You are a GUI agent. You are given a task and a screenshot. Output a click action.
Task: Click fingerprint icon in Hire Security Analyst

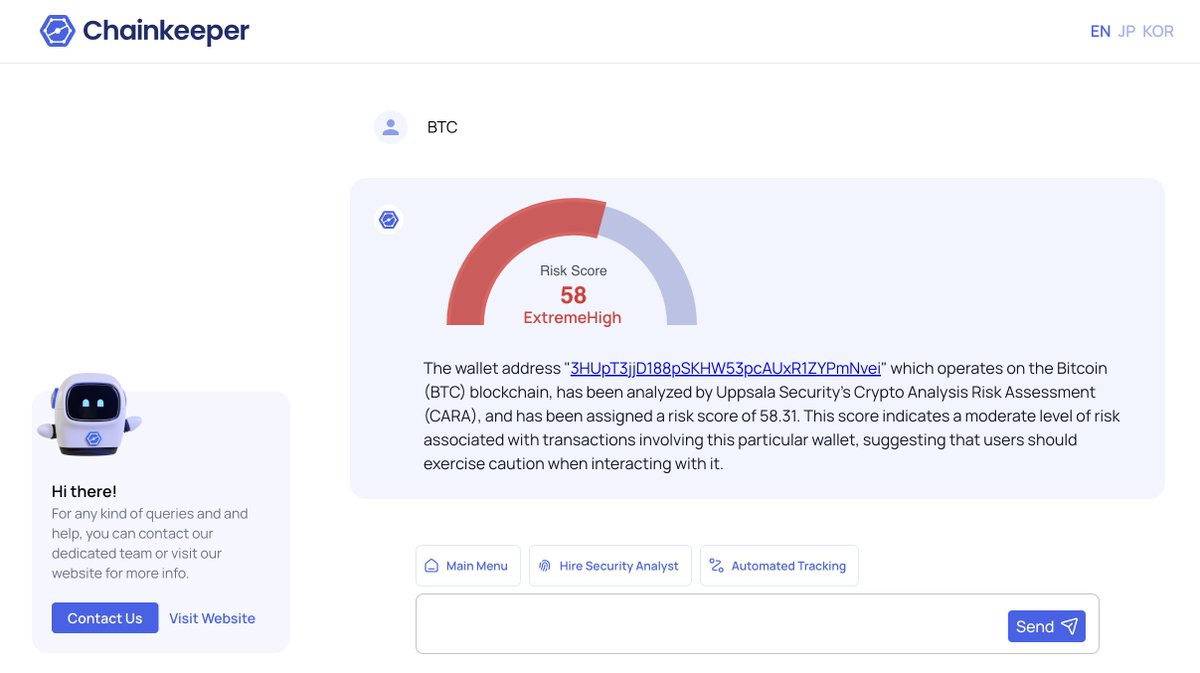pos(545,565)
